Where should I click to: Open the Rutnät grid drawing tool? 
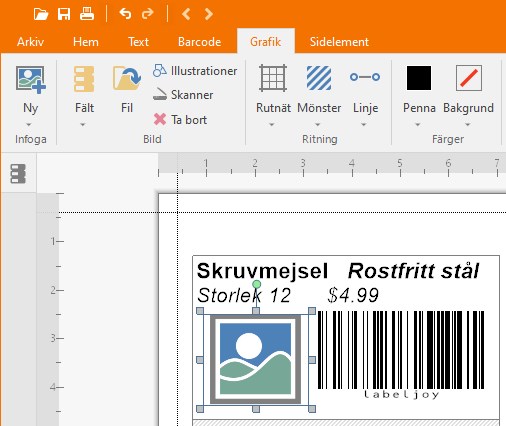click(273, 78)
